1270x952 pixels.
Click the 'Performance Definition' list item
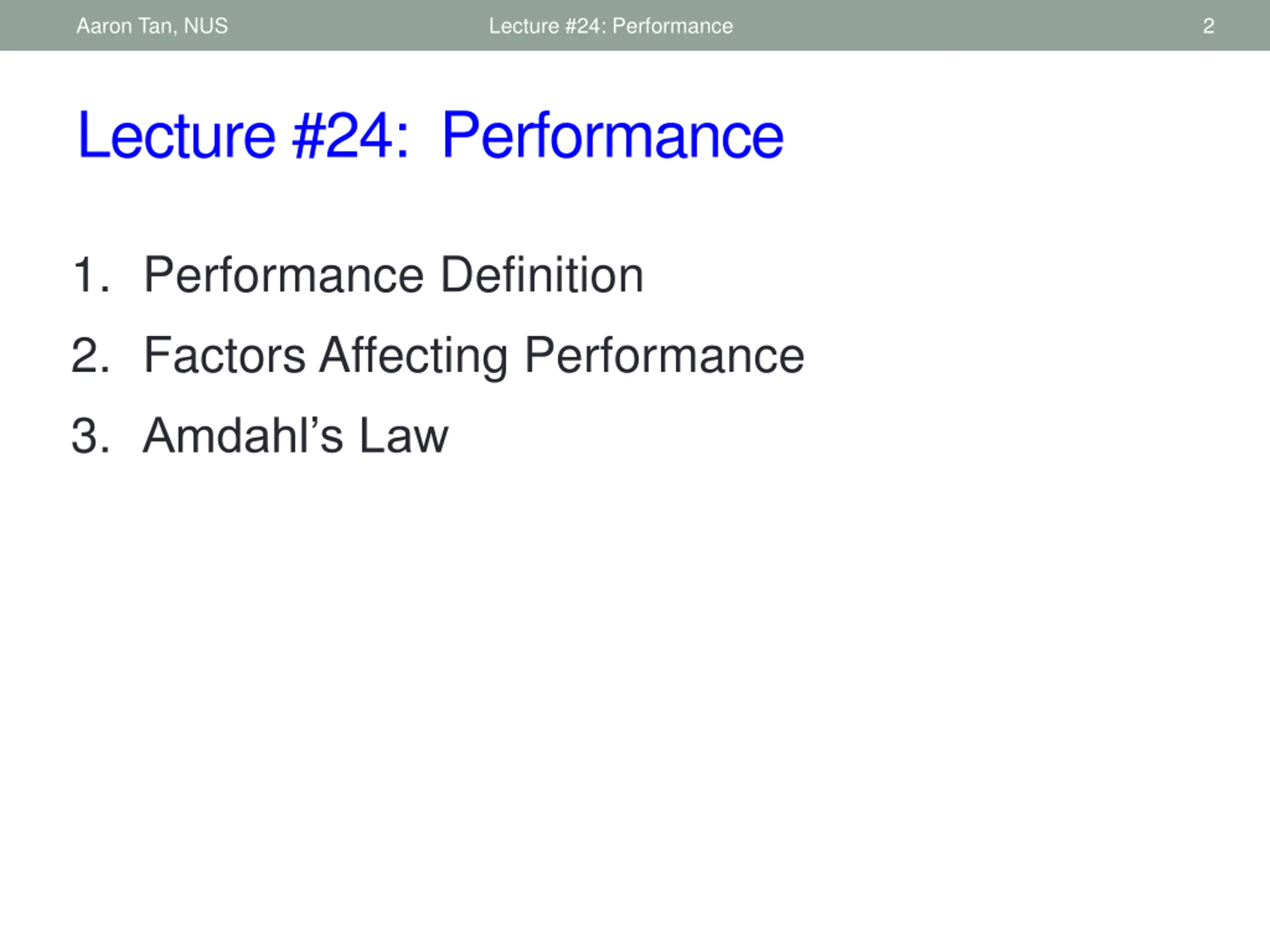[393, 275]
